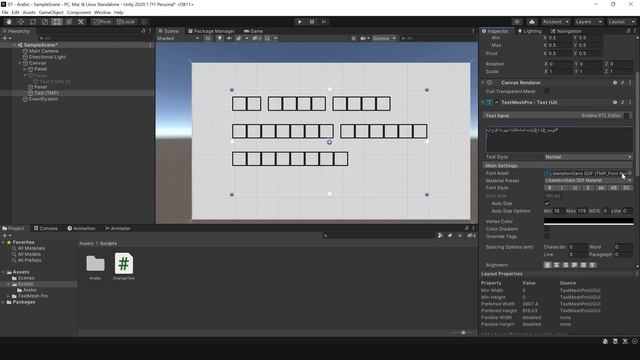This screenshot has width=640, height=360.
Task: Open the Collab services cloud icon
Action: (x=532, y=22)
